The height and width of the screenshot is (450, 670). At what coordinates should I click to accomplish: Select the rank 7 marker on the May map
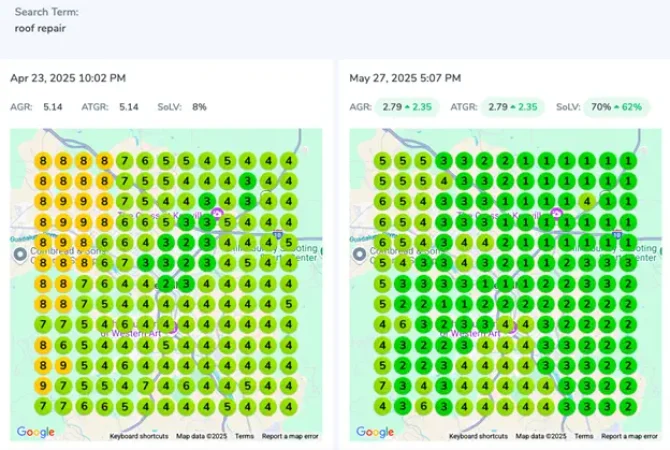pyautogui.click(x=382, y=386)
